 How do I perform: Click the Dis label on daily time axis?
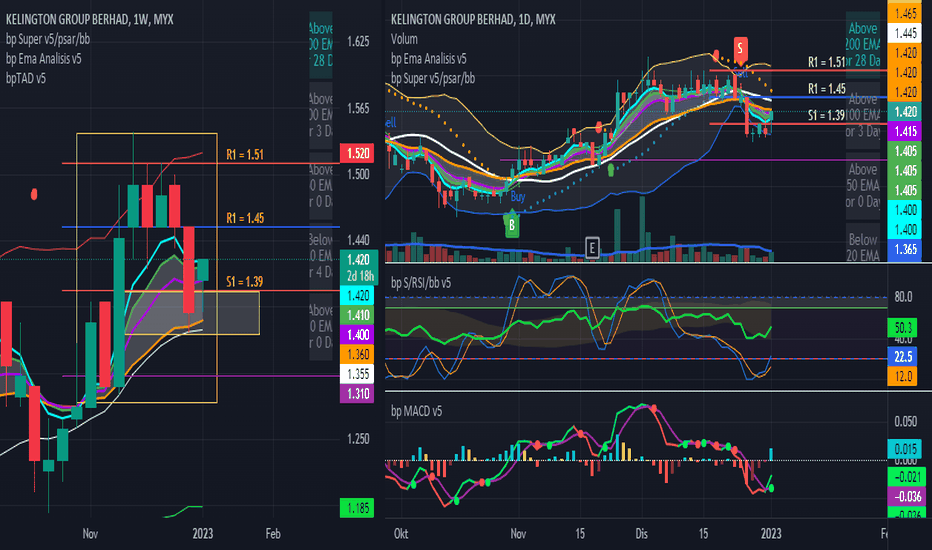click(641, 534)
